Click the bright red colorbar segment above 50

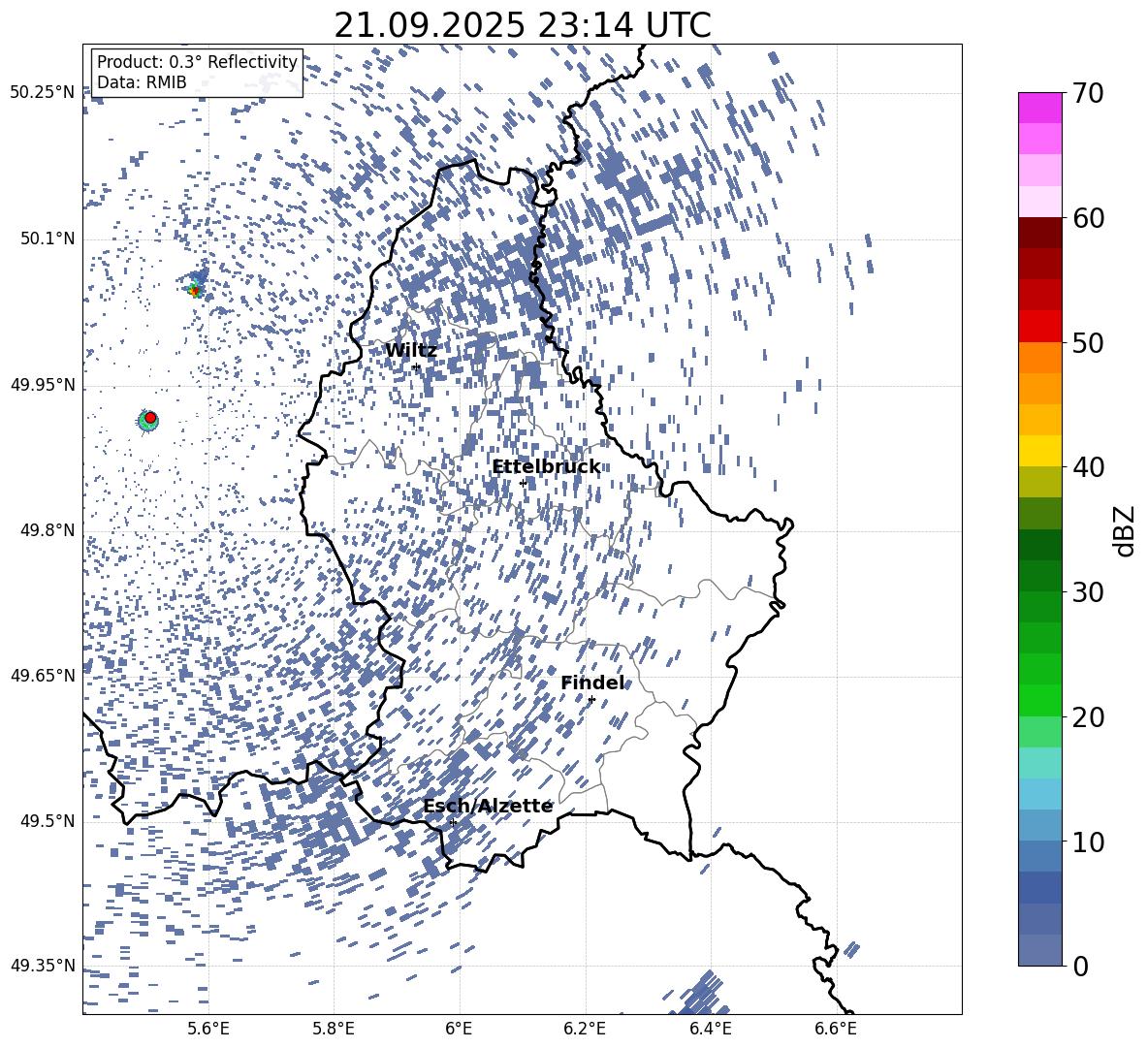click(1039, 326)
